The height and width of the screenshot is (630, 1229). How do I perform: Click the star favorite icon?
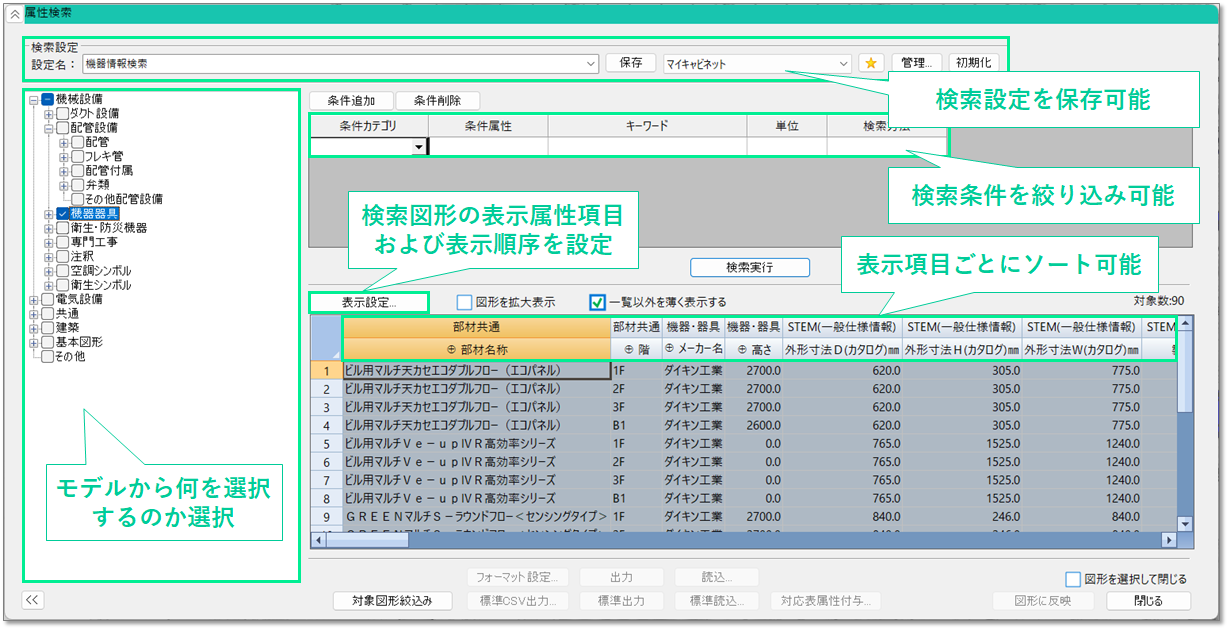click(x=871, y=63)
